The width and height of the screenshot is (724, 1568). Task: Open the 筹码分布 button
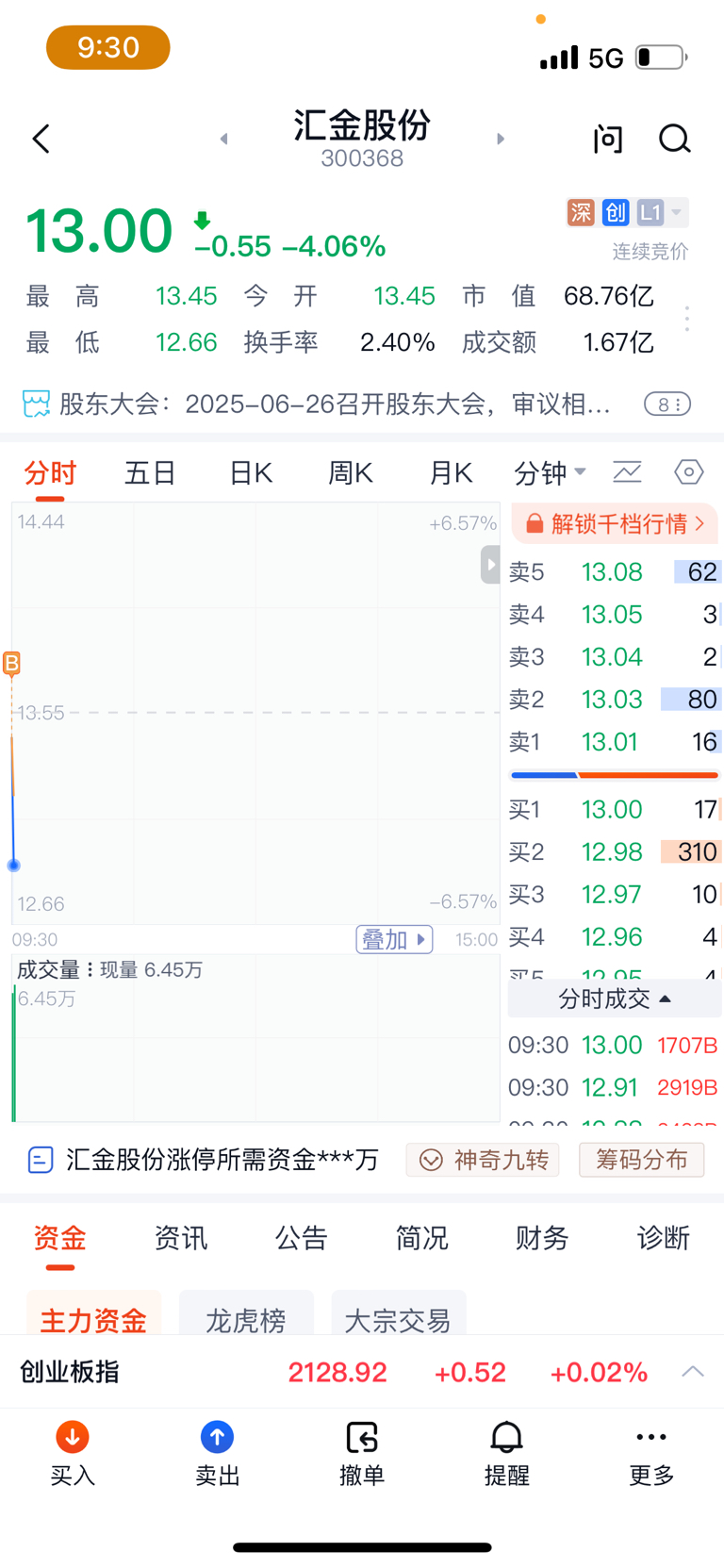click(x=641, y=1160)
